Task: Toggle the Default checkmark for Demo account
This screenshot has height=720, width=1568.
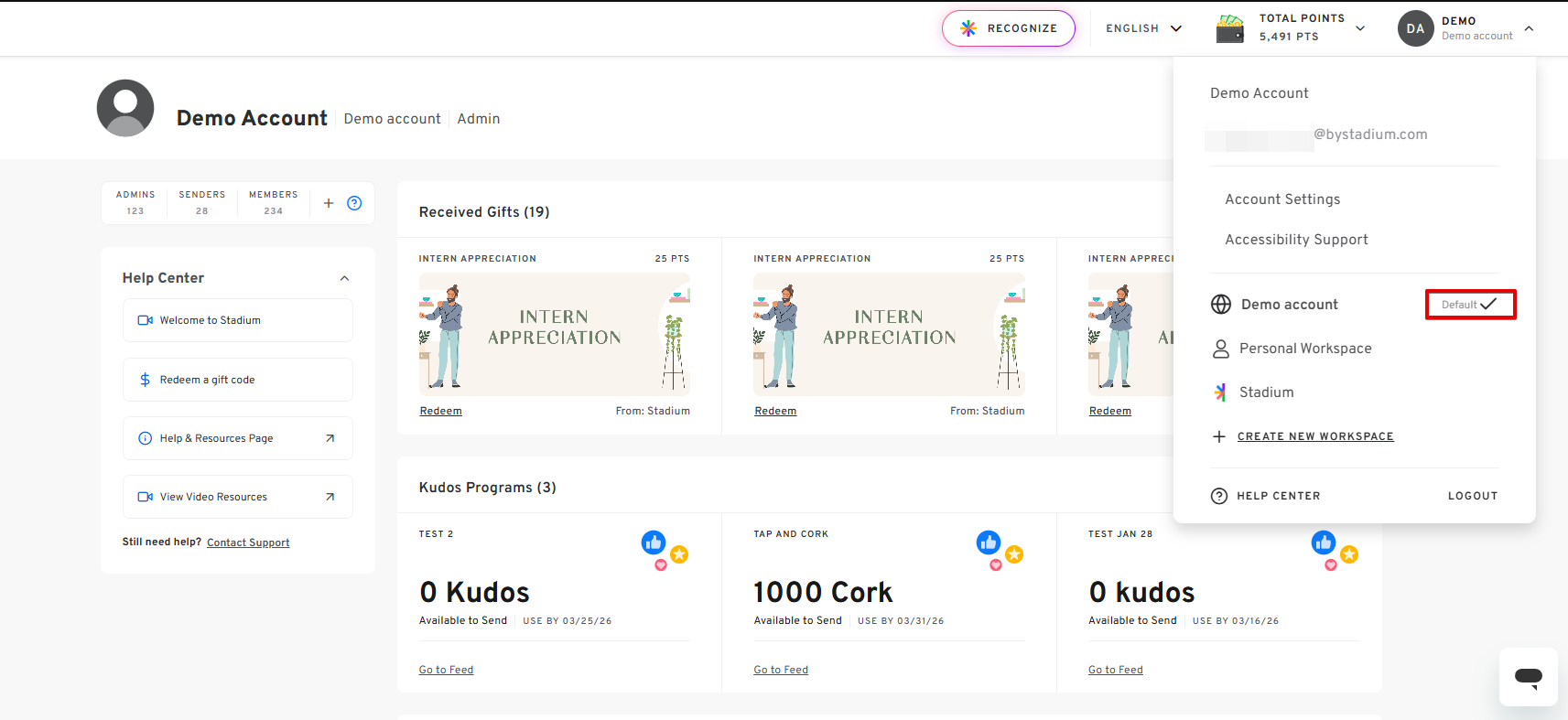Action: tap(1470, 305)
